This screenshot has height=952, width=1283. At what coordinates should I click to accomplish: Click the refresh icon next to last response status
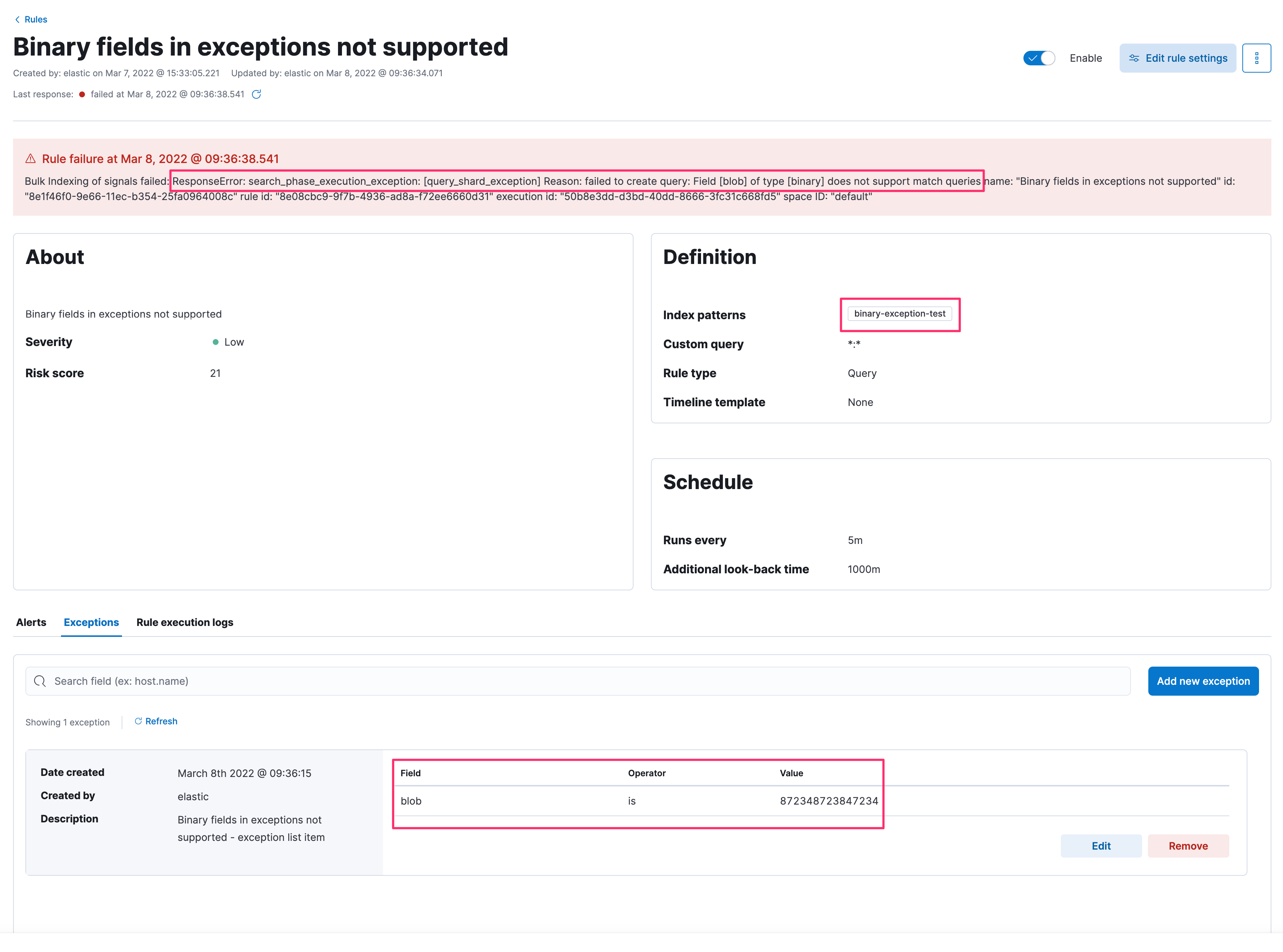(257, 94)
